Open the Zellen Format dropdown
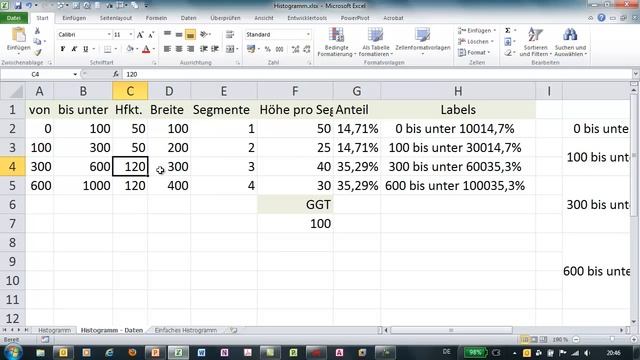This screenshot has width=640, height=360. click(473, 52)
